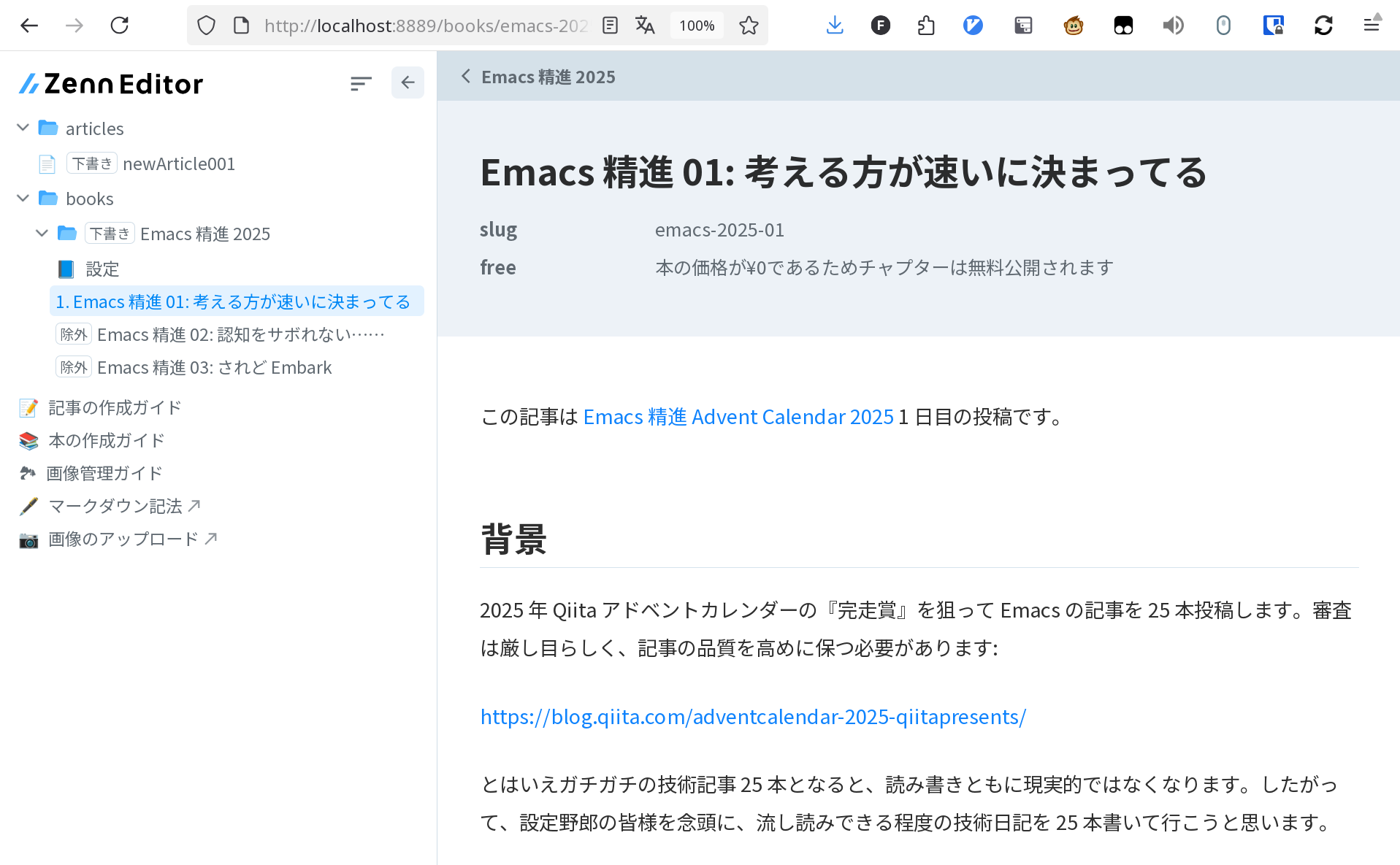This screenshot has width=1400, height=865.
Task: Click the address bar URL field
Action: 426,26
